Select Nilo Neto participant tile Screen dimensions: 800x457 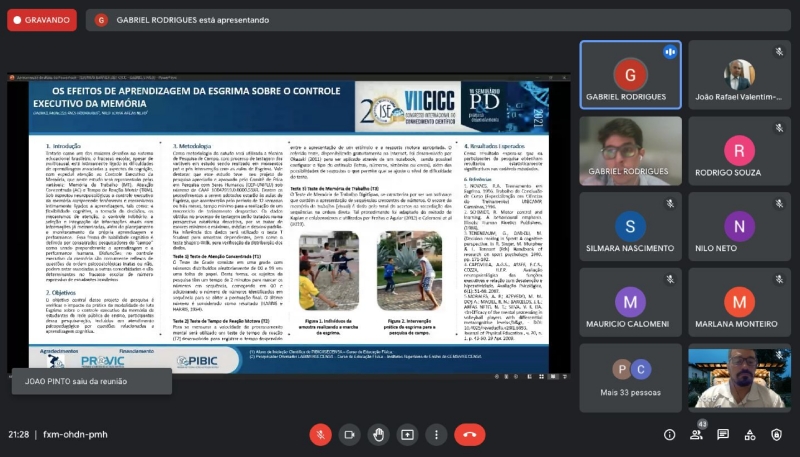[739, 226]
